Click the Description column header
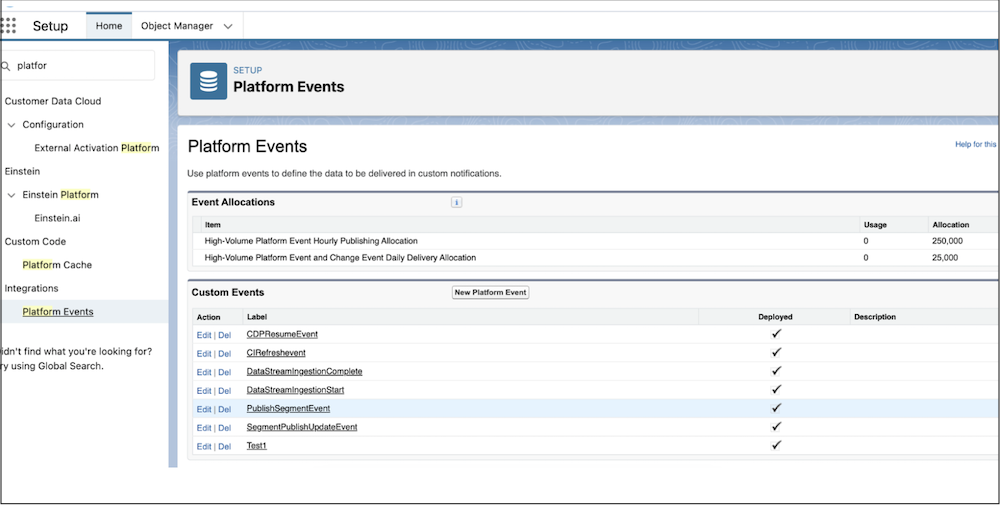The image size is (1000, 506). pyautogui.click(x=875, y=316)
